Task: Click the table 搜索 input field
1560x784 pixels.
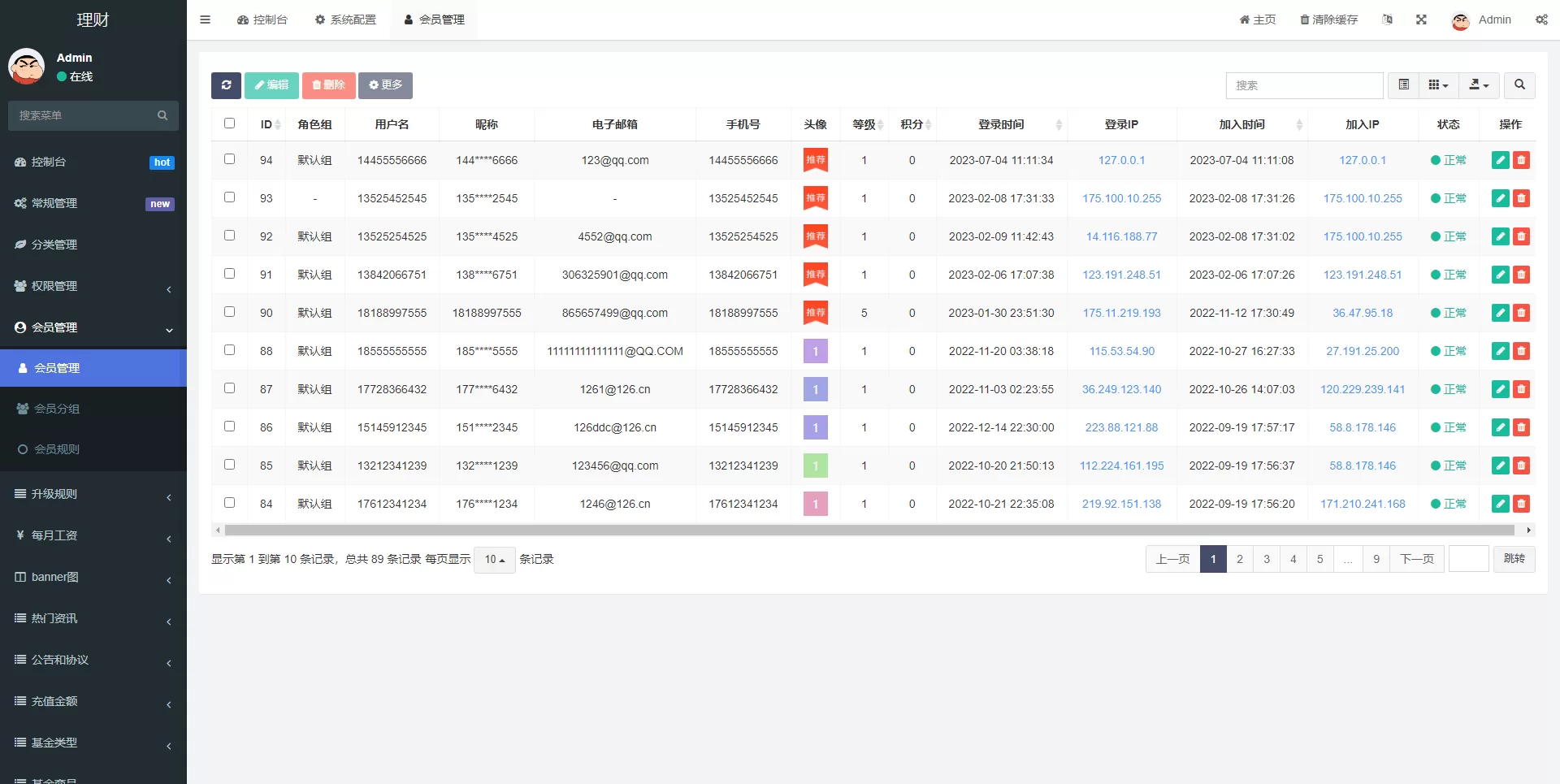Action: (1303, 85)
